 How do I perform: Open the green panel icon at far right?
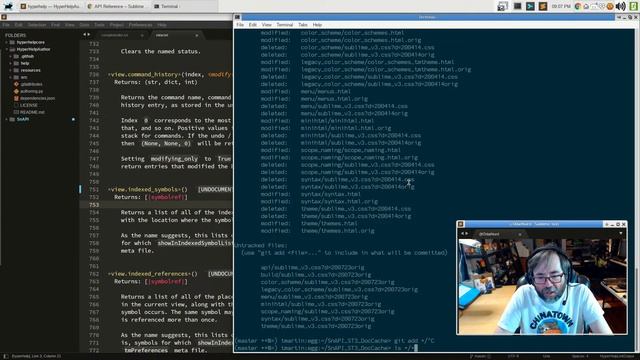(x=634, y=6)
